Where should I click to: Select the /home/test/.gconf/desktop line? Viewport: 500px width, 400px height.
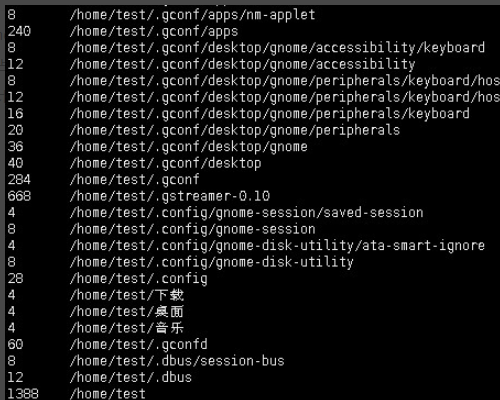coord(165,163)
